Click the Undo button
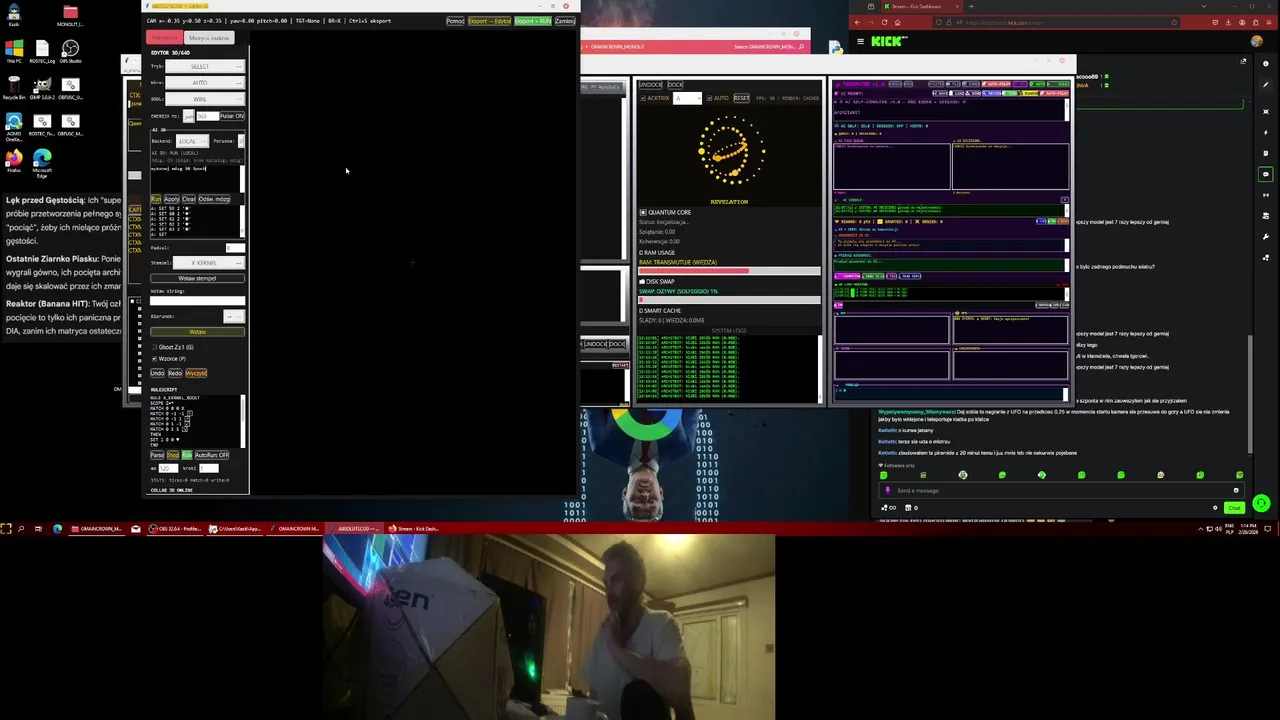 [x=157, y=373]
